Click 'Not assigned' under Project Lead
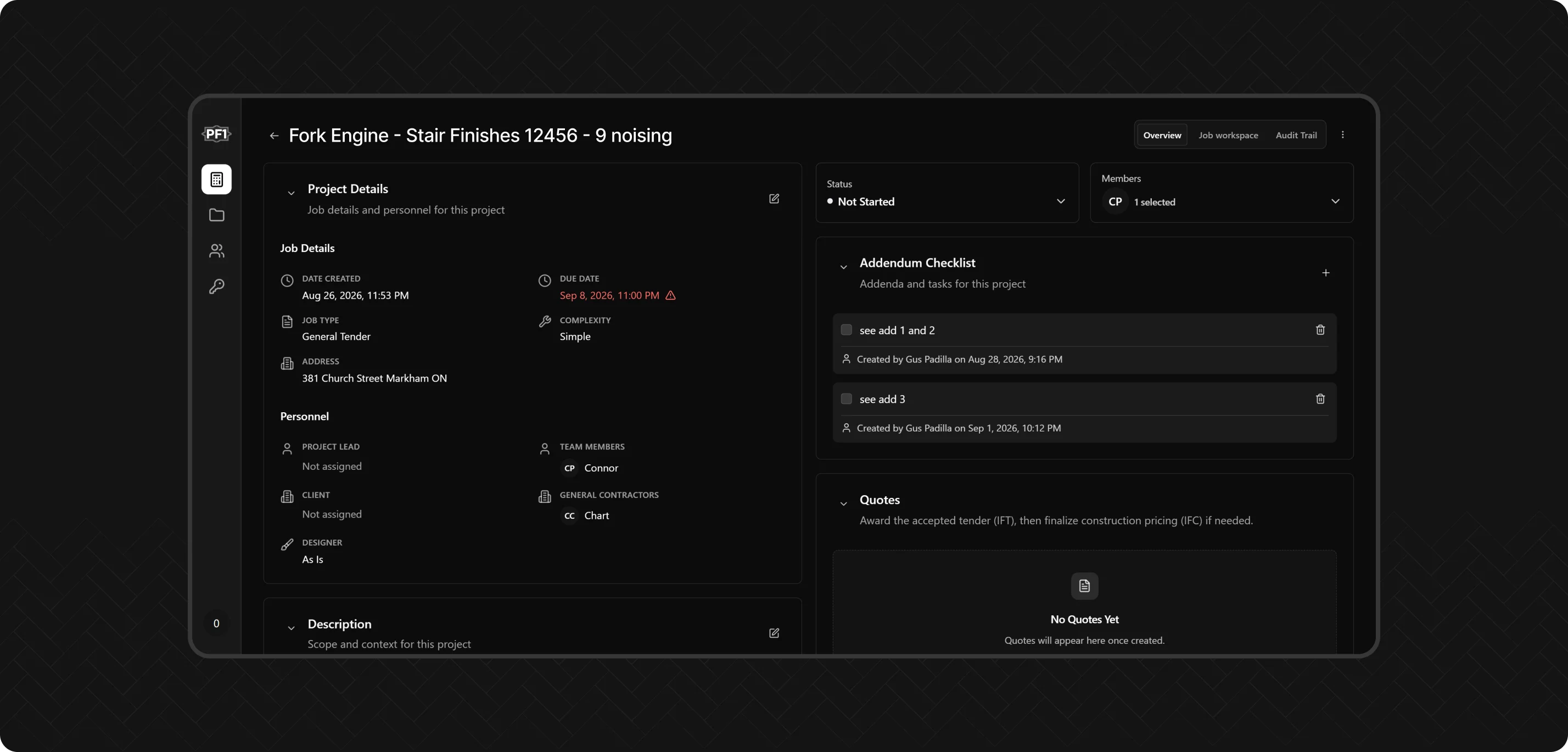1568x752 pixels. [x=331, y=466]
